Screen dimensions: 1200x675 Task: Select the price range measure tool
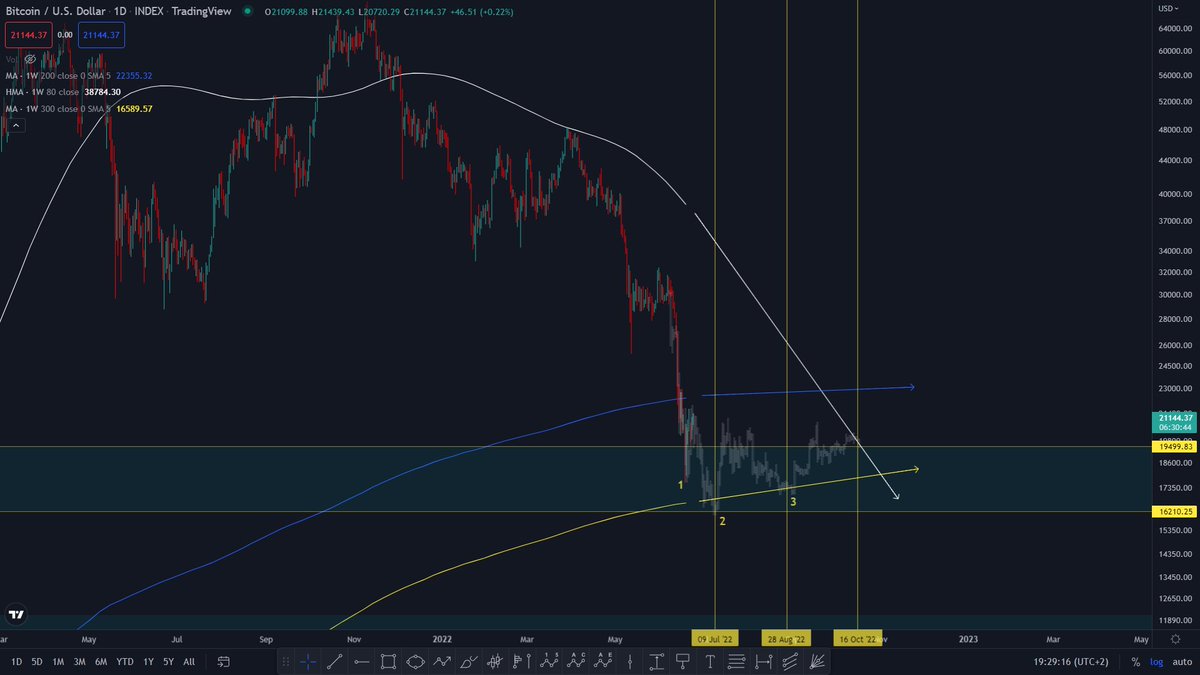click(x=657, y=661)
